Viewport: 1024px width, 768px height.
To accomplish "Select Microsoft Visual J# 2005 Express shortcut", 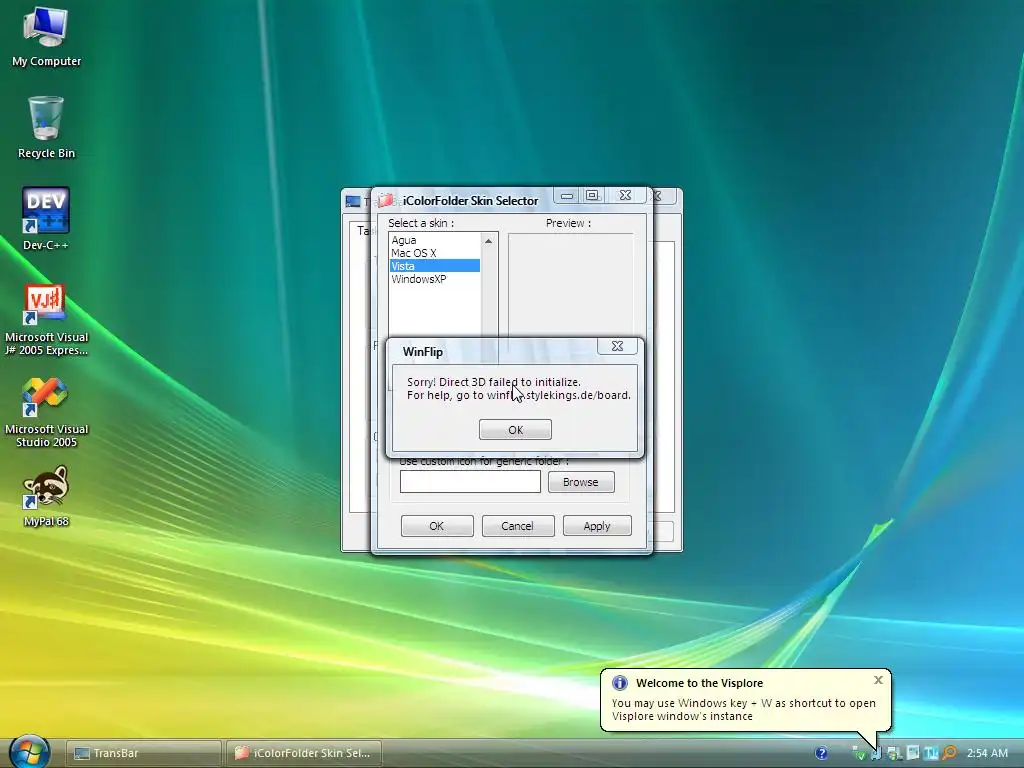I will click(46, 320).
